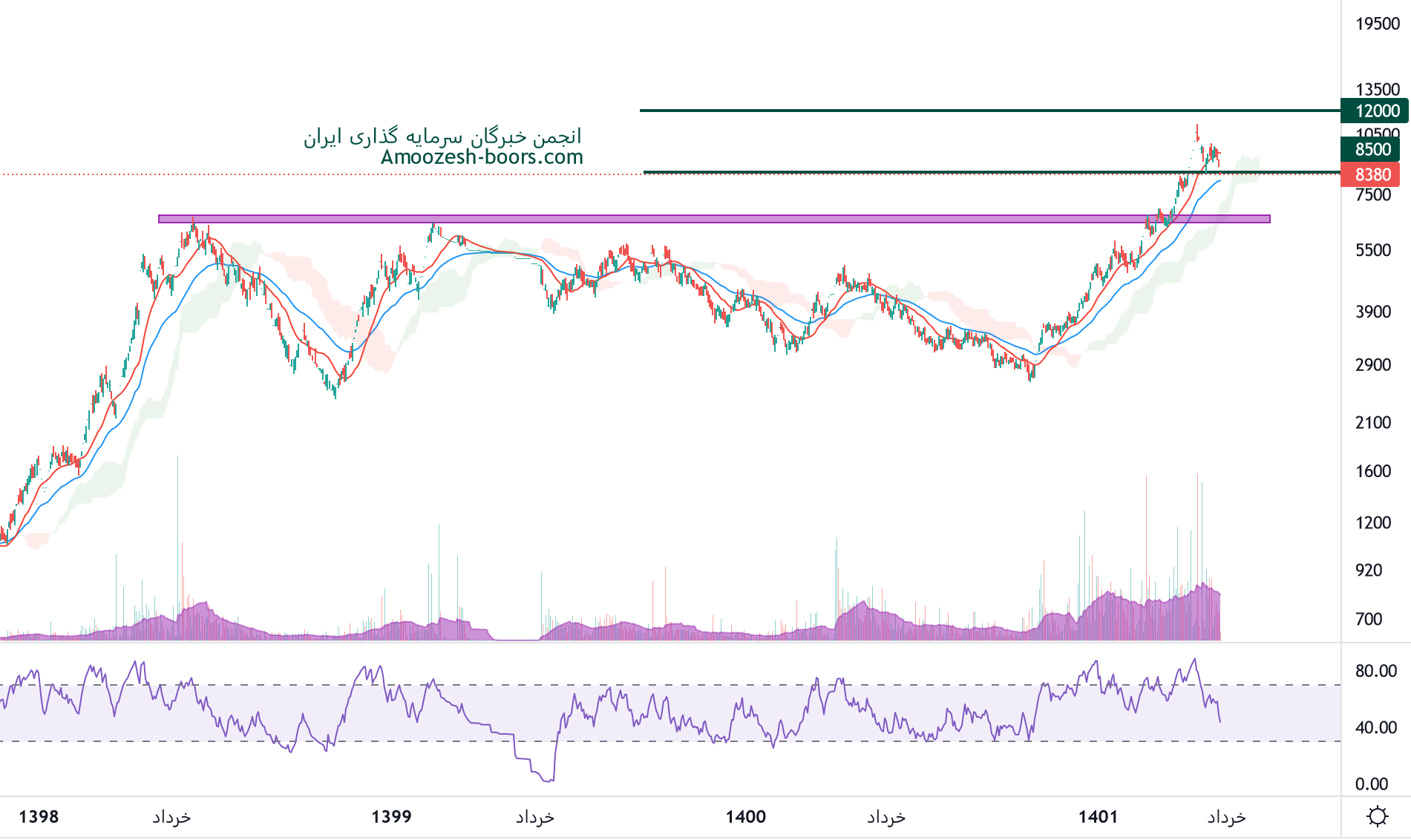
Task: Open chart settings gear icon
Action: point(1377,817)
